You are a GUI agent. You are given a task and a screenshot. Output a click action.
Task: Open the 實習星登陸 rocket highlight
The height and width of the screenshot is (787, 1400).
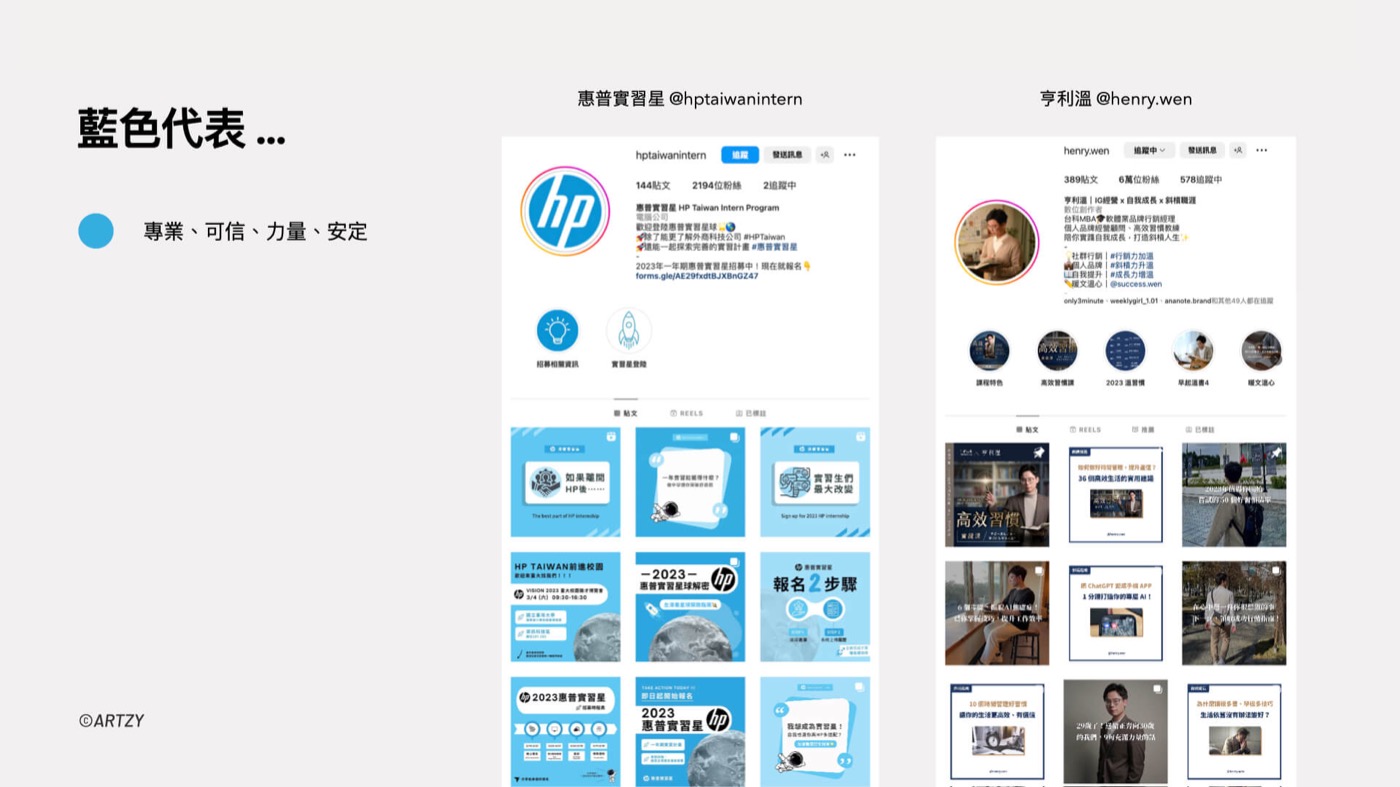click(x=629, y=330)
